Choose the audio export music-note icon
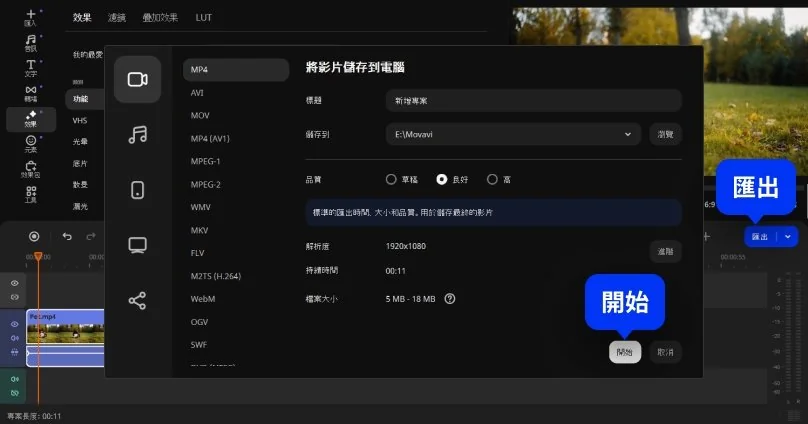This screenshot has width=808, height=424. [138, 134]
